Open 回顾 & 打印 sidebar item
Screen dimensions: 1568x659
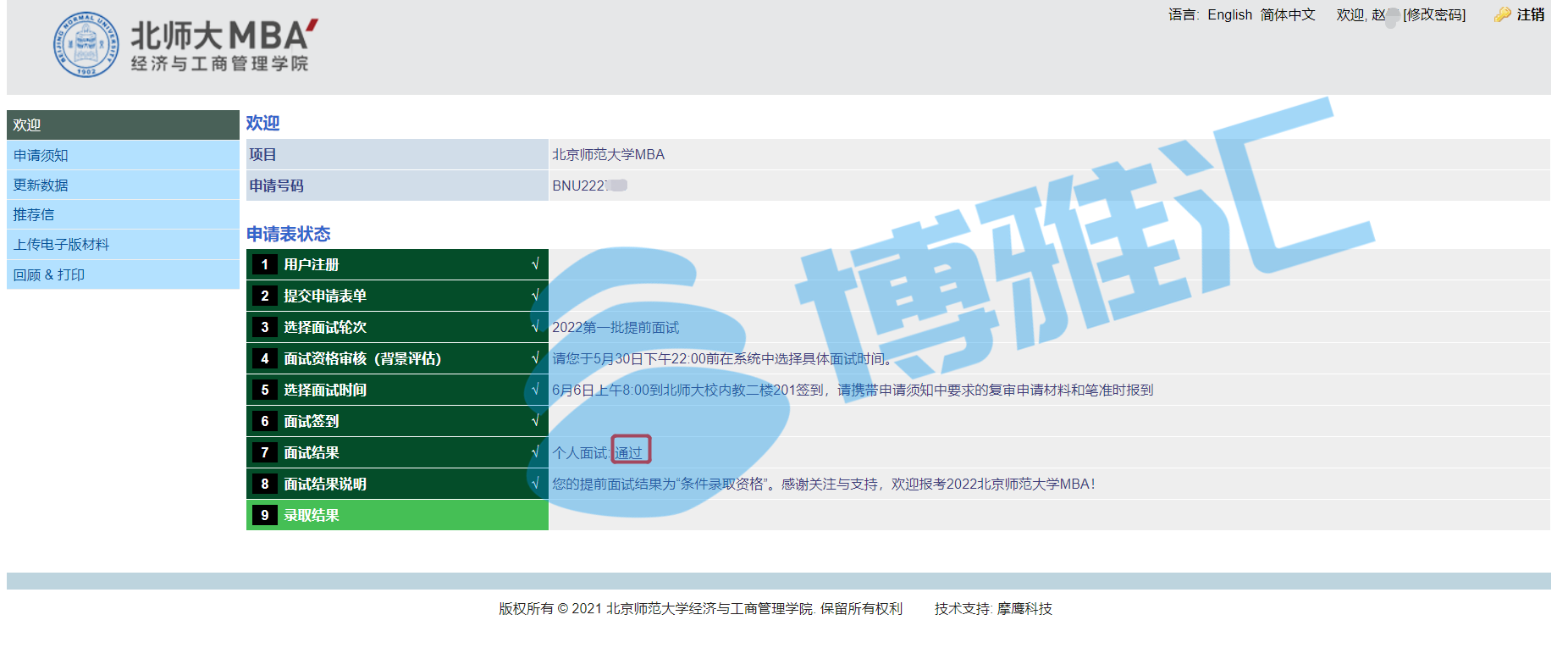pyautogui.click(x=123, y=274)
